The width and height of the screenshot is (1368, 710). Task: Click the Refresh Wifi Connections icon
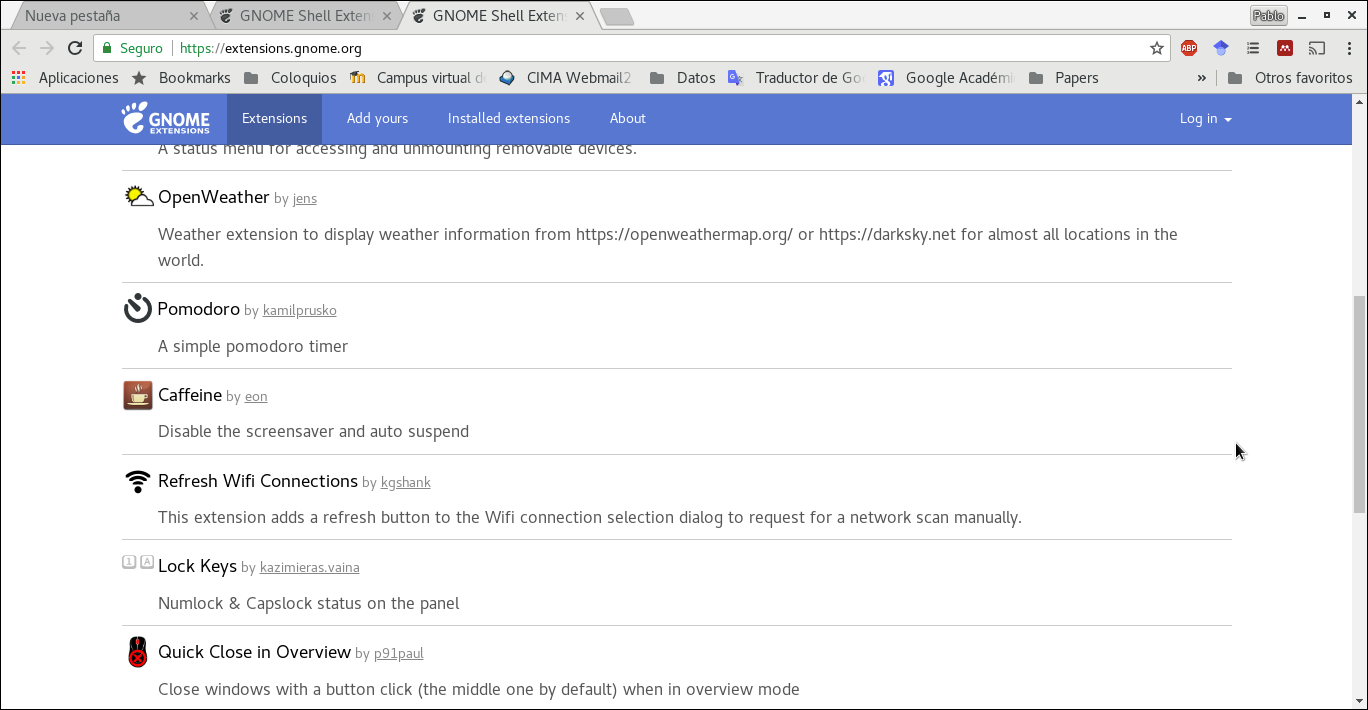[138, 481]
